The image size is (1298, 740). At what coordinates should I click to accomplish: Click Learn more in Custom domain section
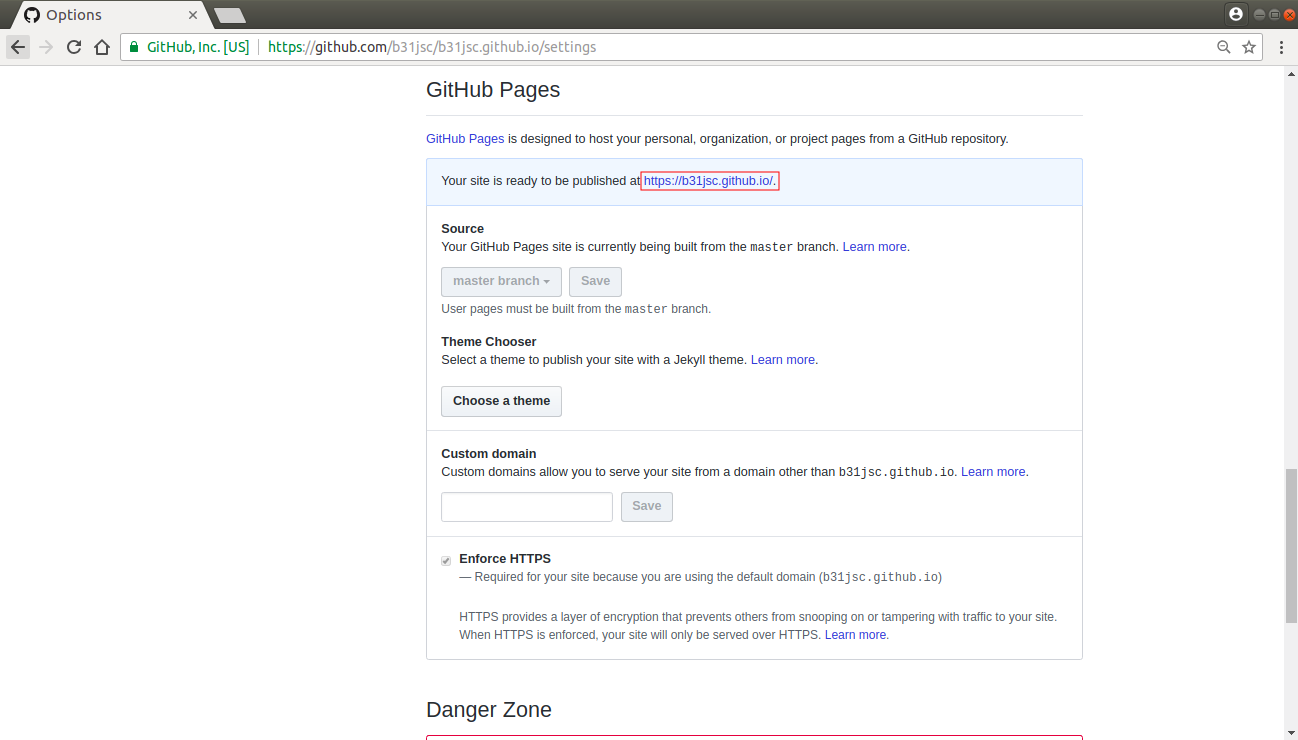993,472
